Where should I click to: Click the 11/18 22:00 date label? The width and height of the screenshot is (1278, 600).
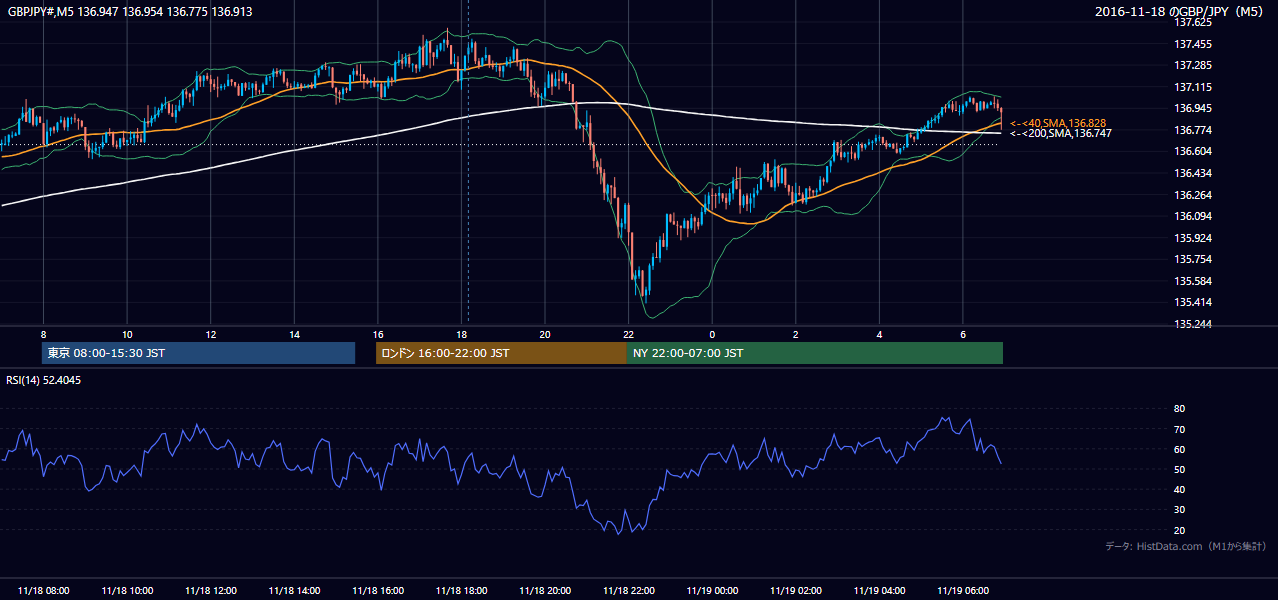[629, 591]
